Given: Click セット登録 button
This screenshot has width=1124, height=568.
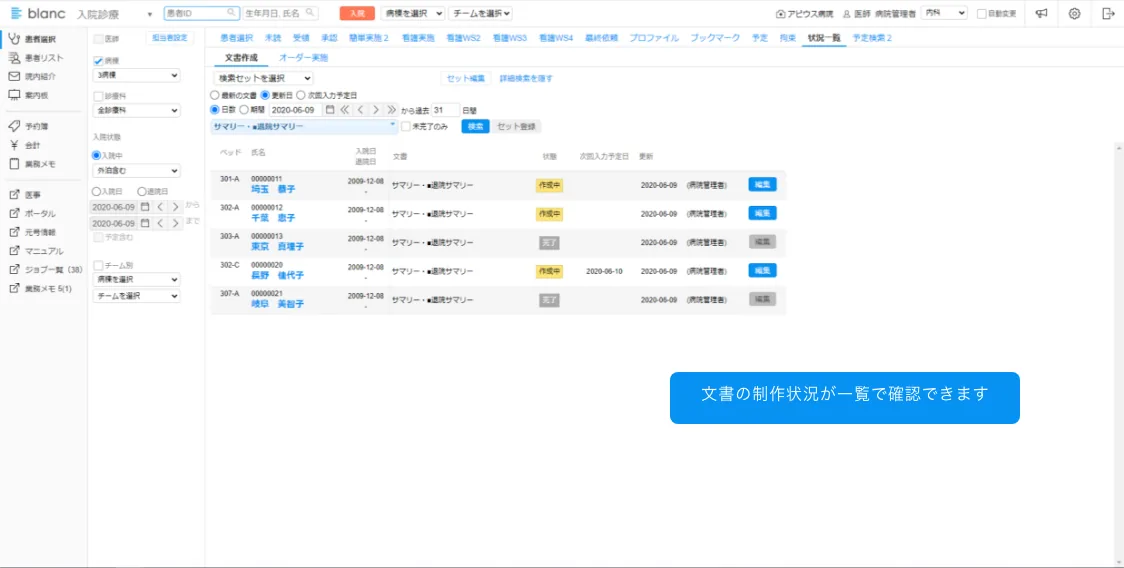Looking at the screenshot, I should click(x=517, y=126).
